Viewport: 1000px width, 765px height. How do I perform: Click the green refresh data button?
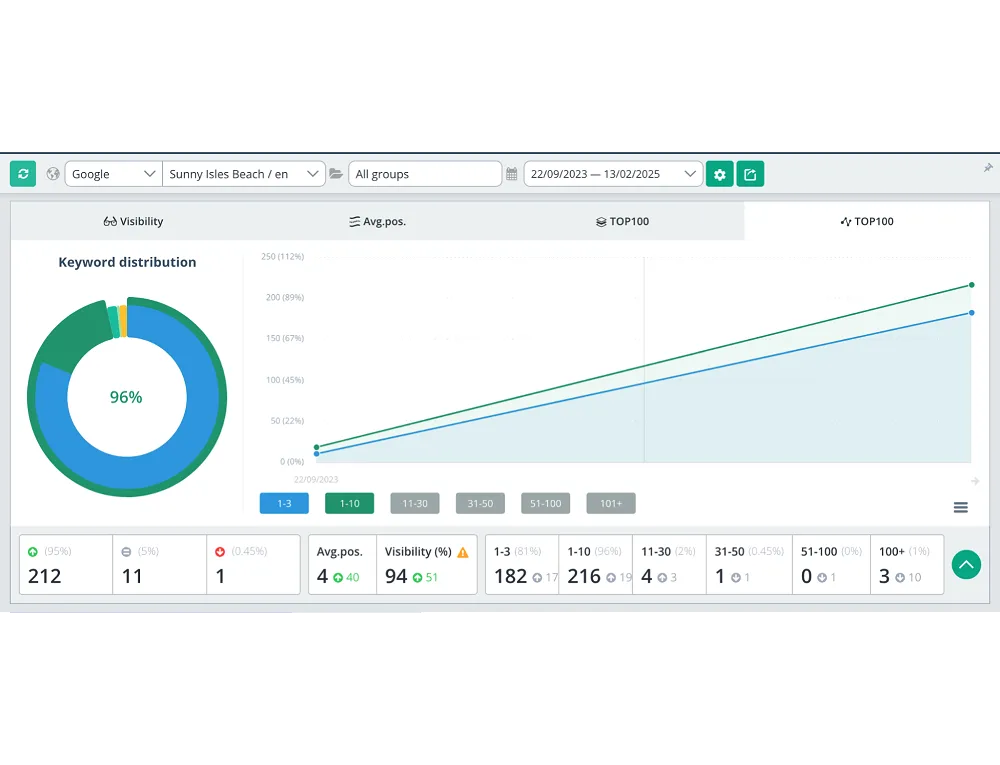click(23, 174)
